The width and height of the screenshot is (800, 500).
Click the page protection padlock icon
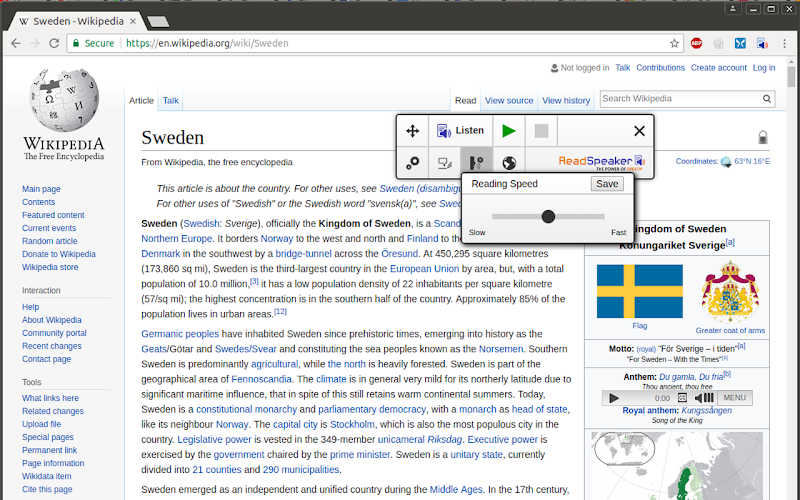[763, 137]
